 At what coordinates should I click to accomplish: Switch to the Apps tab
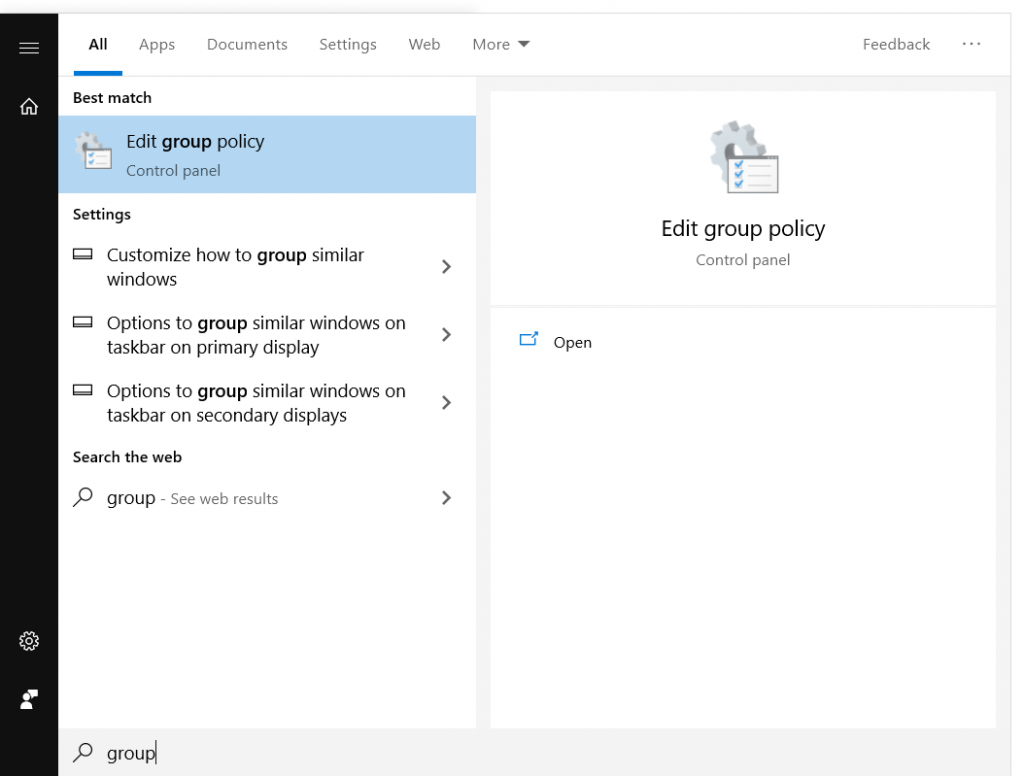tap(157, 44)
